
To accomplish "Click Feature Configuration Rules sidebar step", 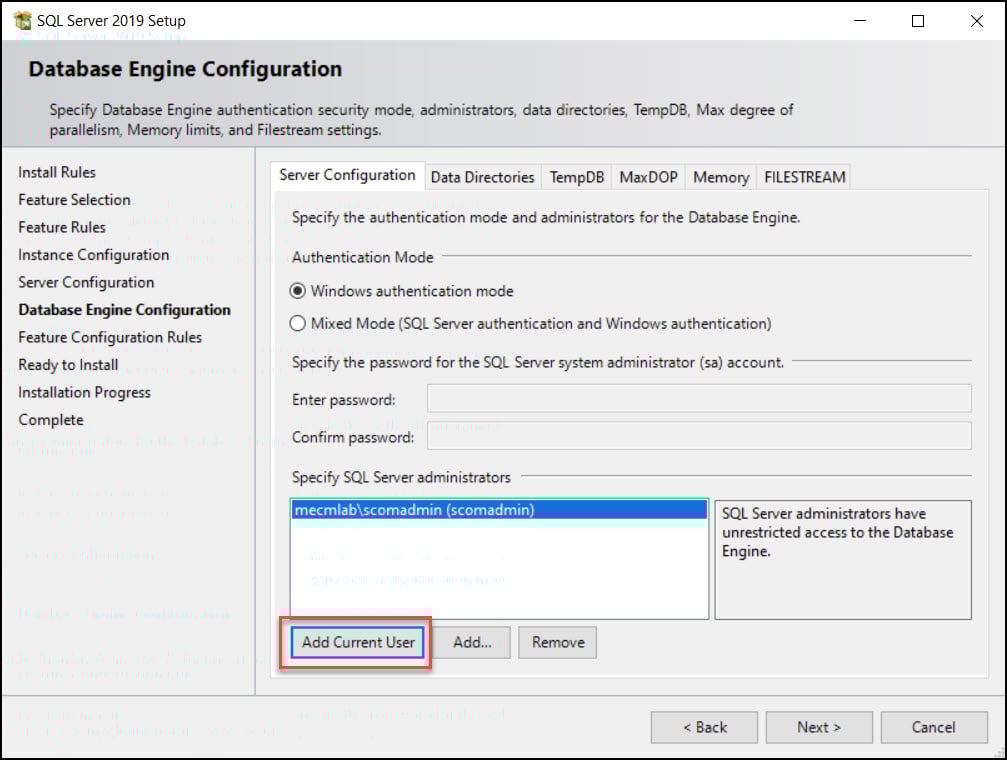I will tap(110, 337).
